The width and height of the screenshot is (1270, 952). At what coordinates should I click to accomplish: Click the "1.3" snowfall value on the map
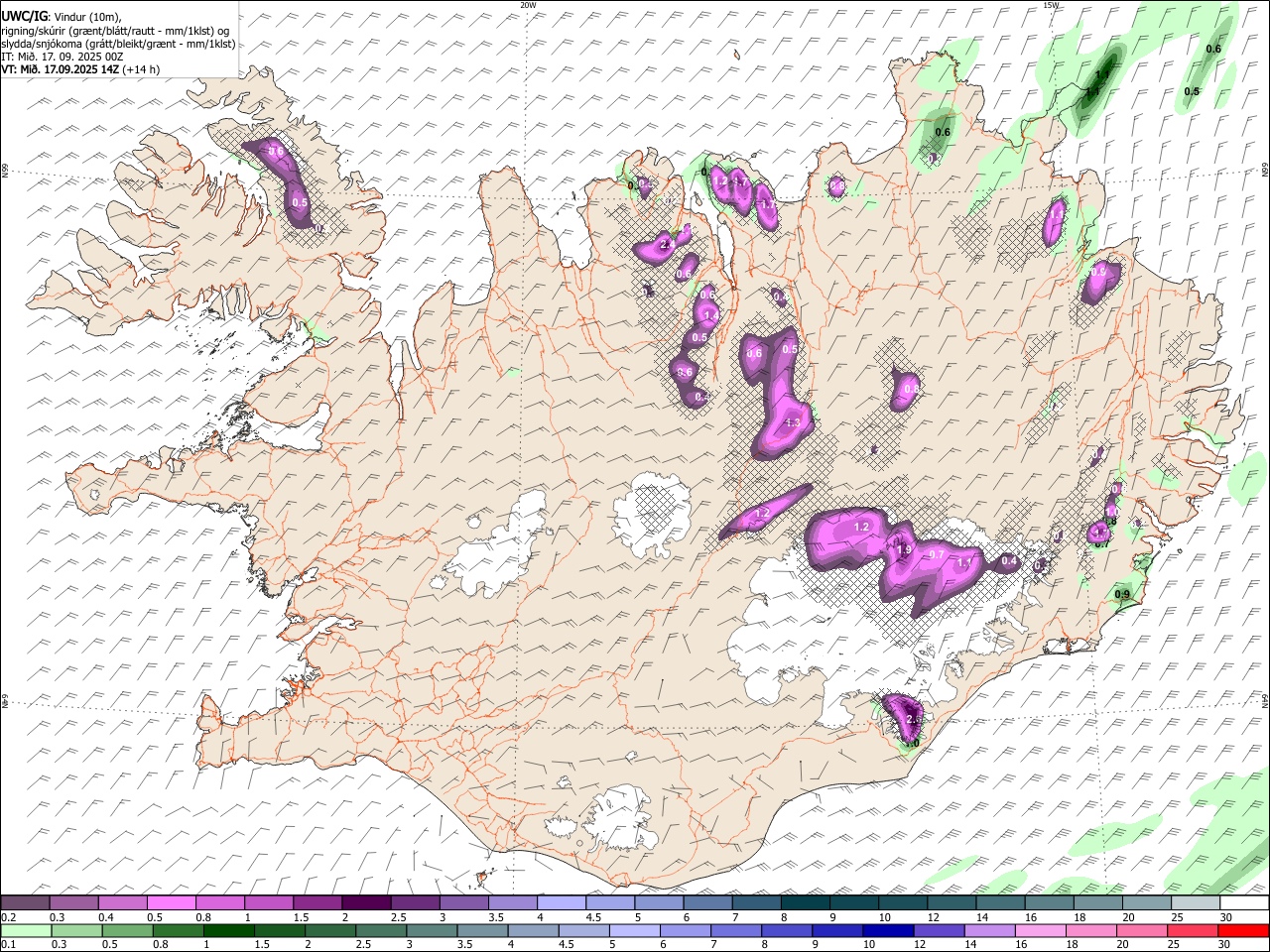coord(792,423)
